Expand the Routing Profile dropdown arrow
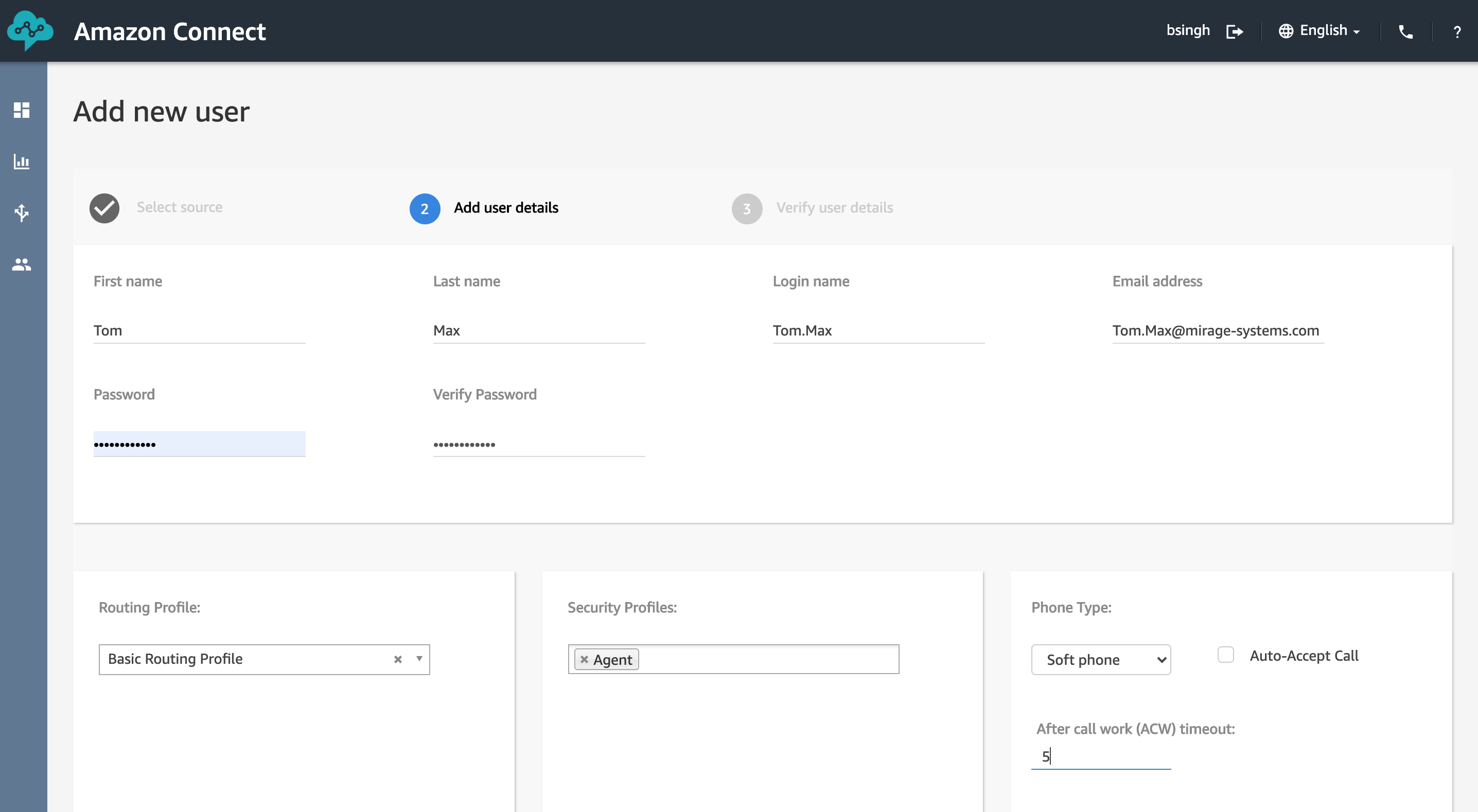Image resolution: width=1478 pixels, height=812 pixels. click(419, 659)
